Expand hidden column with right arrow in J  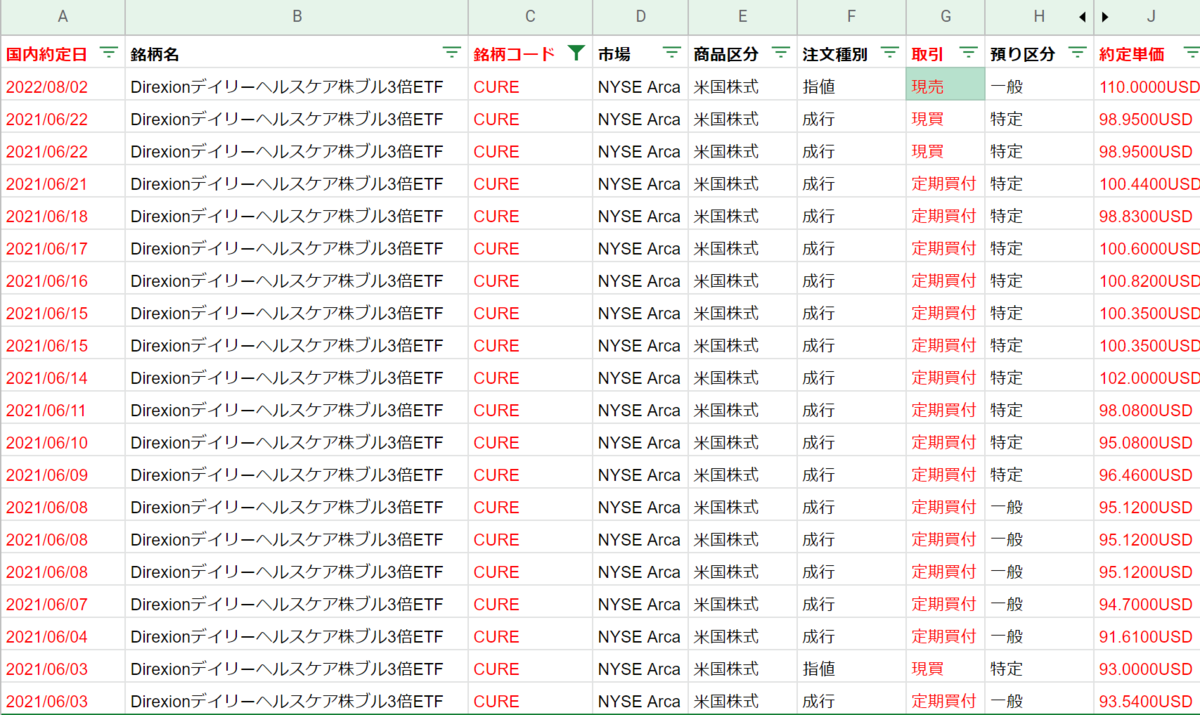pos(1105,16)
